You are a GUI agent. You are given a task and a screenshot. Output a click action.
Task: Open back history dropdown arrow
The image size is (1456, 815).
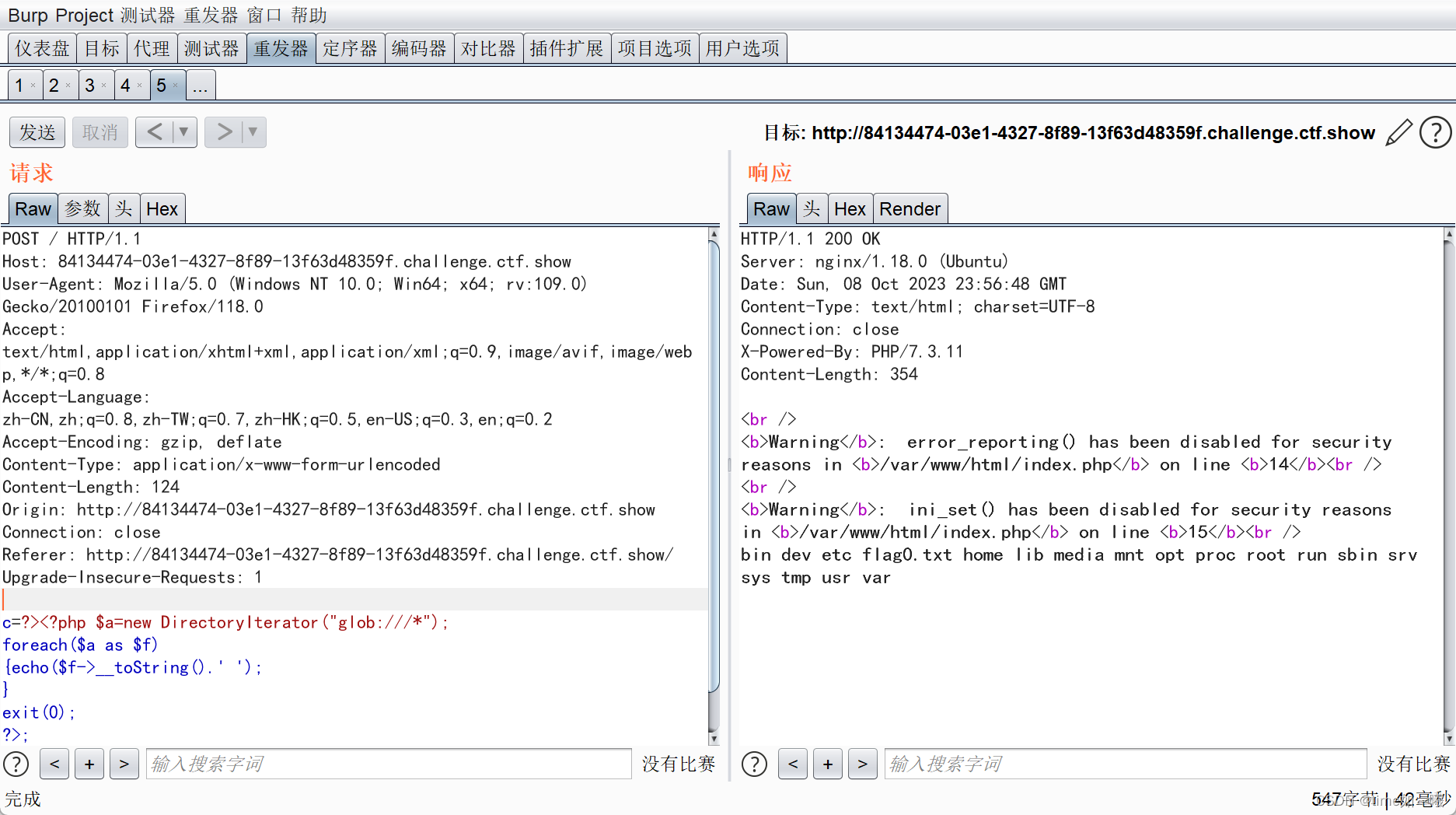pyautogui.click(x=184, y=132)
